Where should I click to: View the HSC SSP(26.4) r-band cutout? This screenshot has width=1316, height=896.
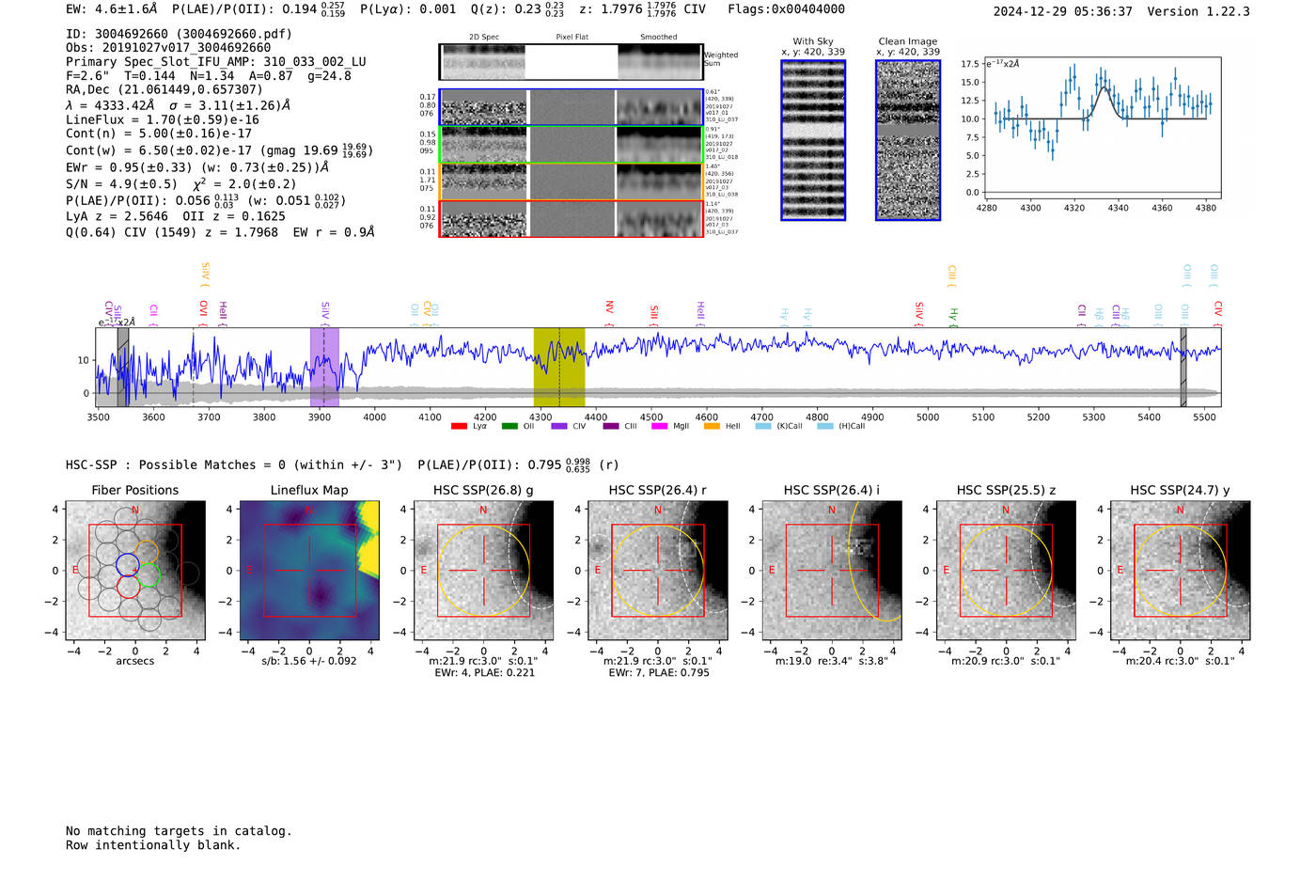[658, 570]
